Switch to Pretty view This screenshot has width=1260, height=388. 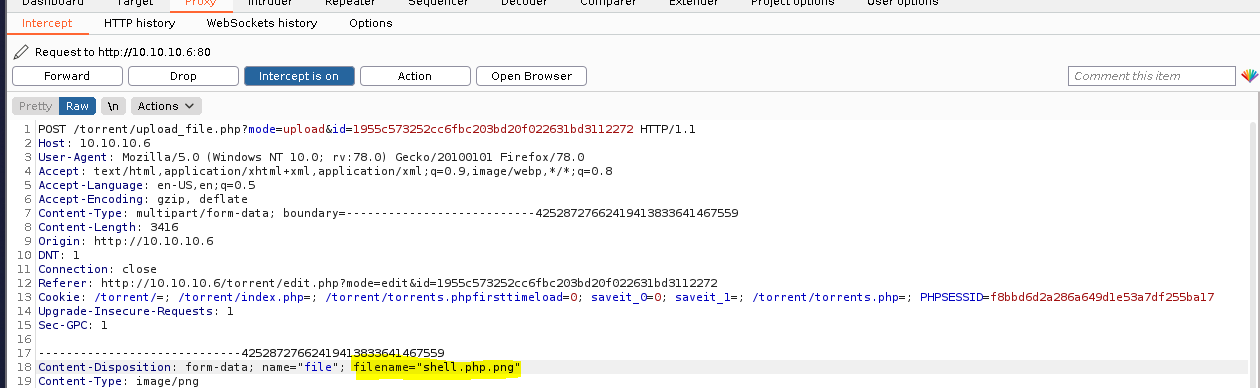tap(35, 106)
